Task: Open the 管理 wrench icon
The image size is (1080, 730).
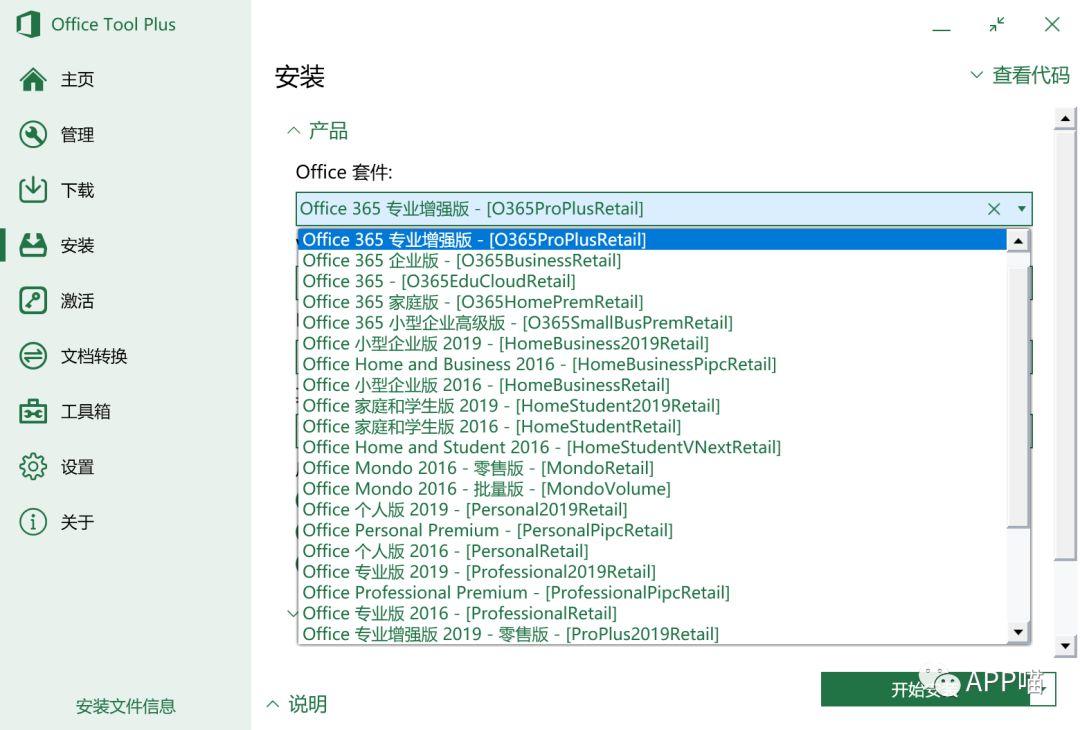Action: [33, 135]
